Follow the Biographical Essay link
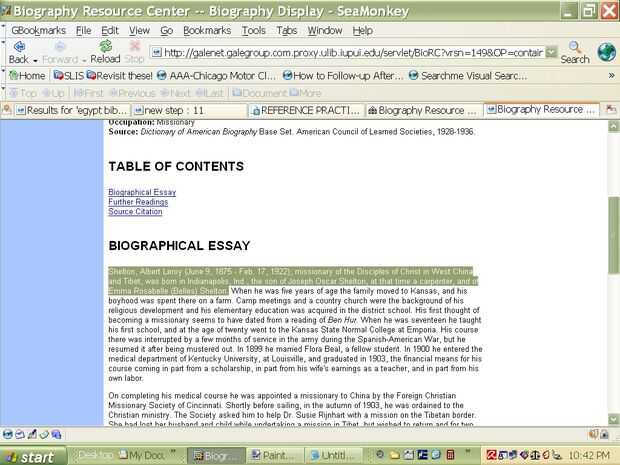 tap(142, 192)
